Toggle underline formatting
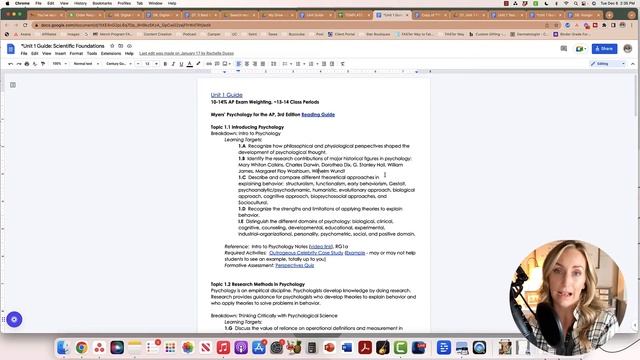Viewport: 640px width, 360px height. 182,64
